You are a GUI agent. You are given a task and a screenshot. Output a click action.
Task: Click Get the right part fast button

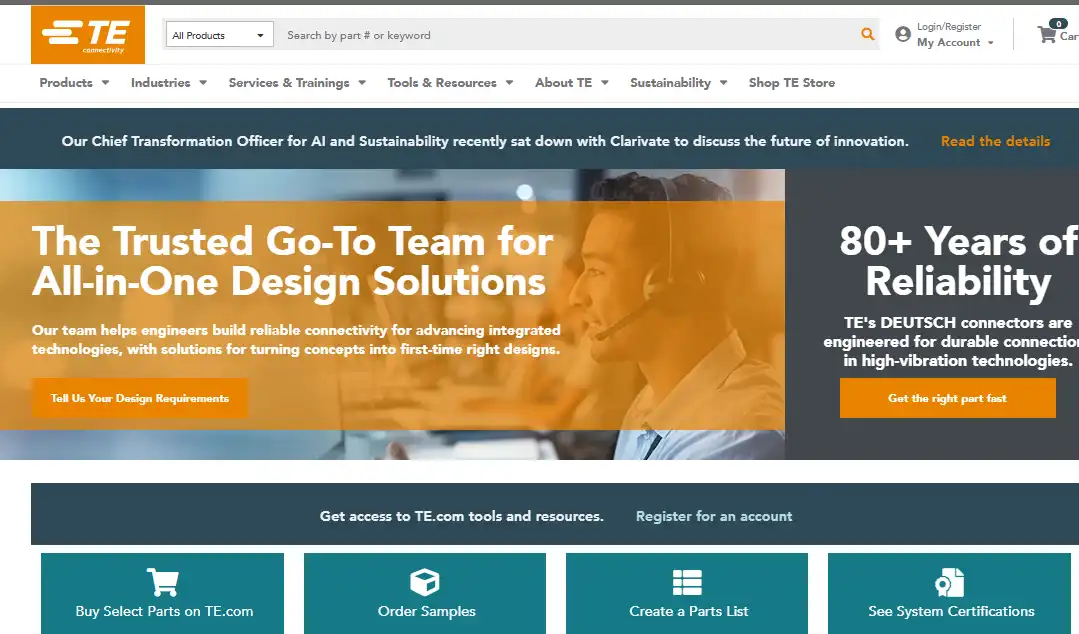point(948,398)
